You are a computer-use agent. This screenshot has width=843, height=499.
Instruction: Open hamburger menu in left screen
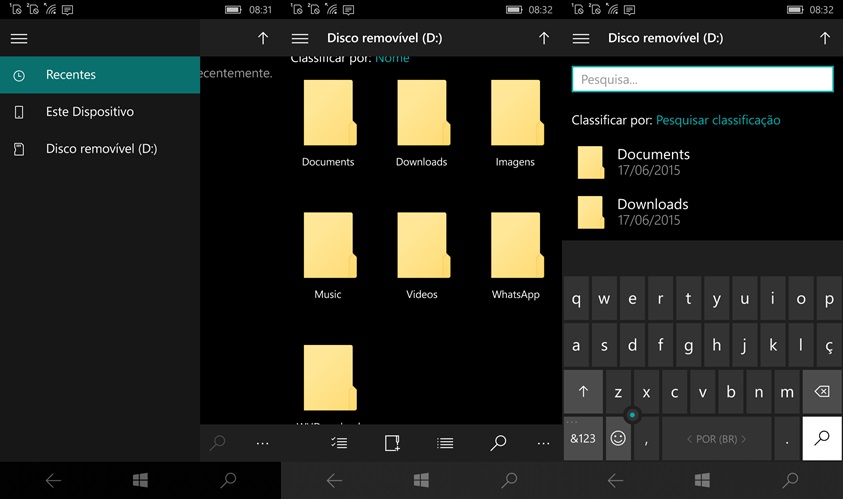click(x=19, y=39)
